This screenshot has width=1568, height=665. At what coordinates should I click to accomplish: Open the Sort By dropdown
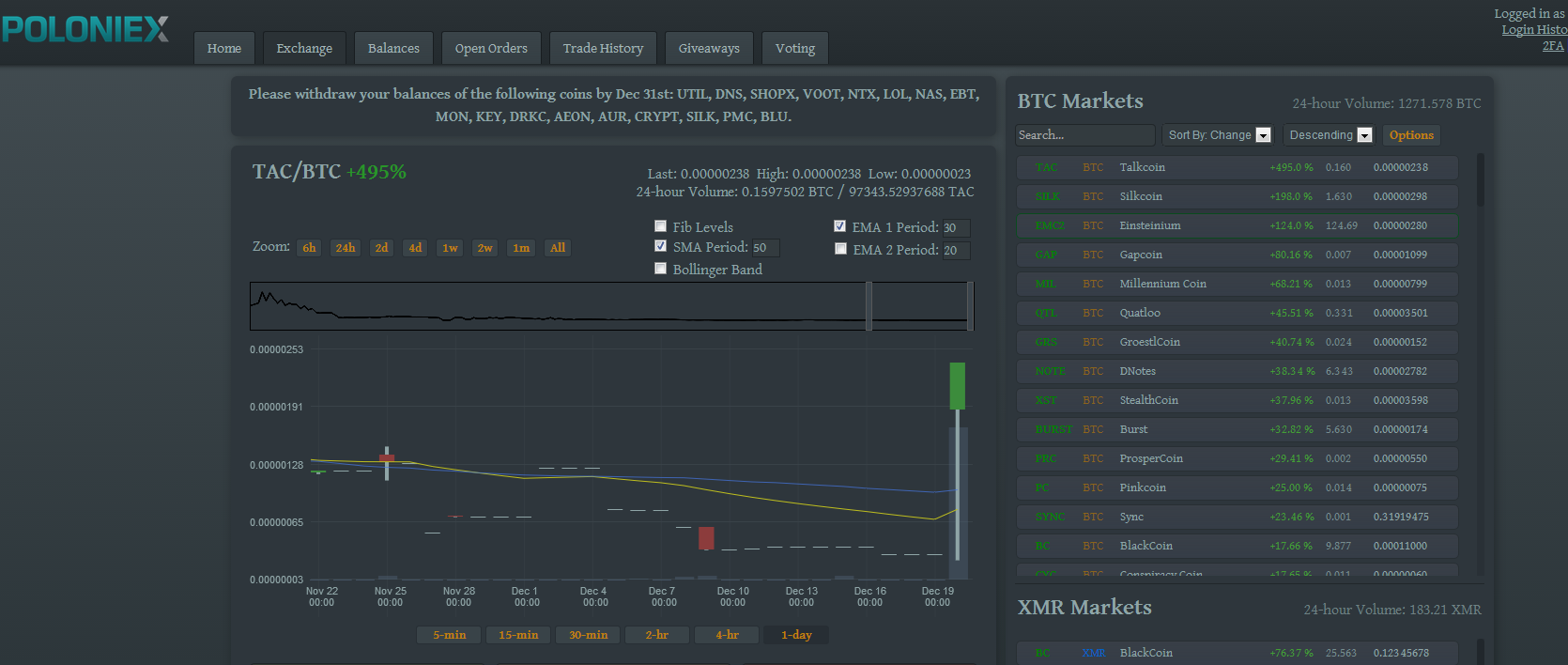coord(1219,135)
